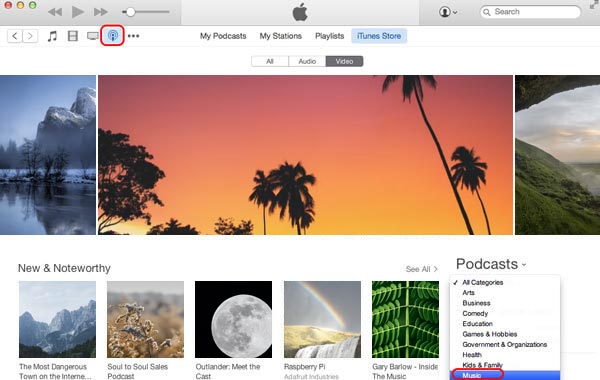Open The Most Dangerous Town podcast artwork
Image resolution: width=600 pixels, height=380 pixels.
click(57, 320)
